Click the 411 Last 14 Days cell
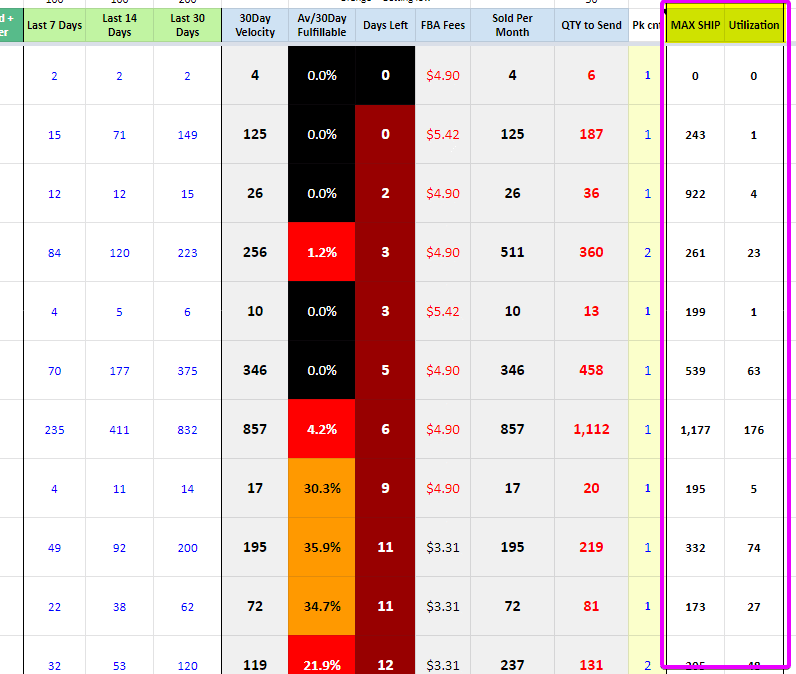 (x=119, y=430)
